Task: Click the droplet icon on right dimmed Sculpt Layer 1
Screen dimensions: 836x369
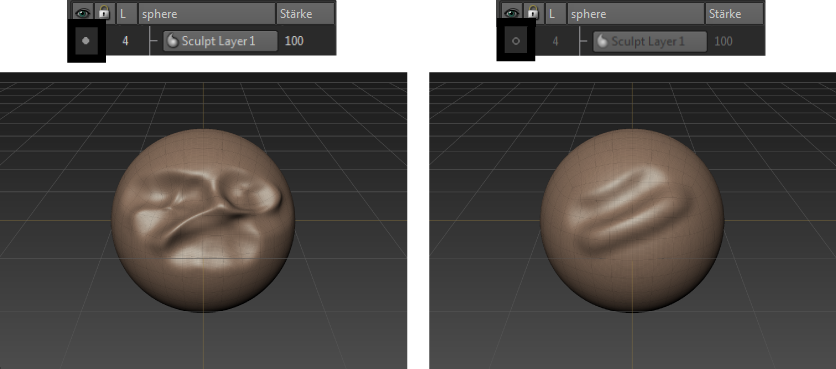Action: [602, 41]
